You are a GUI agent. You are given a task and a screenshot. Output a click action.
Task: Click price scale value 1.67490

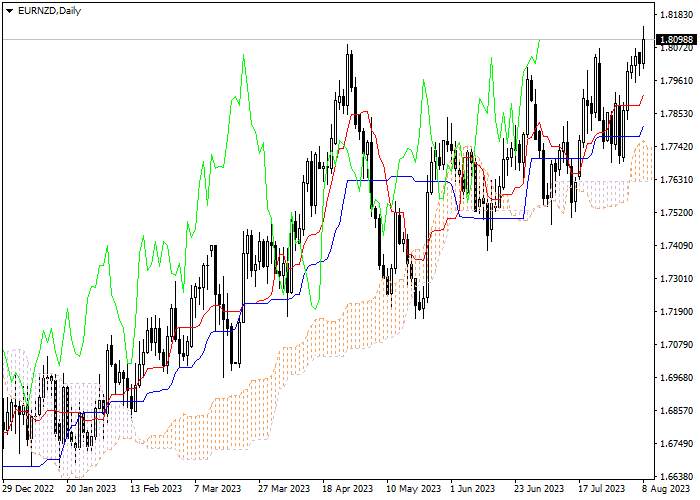coord(676,443)
